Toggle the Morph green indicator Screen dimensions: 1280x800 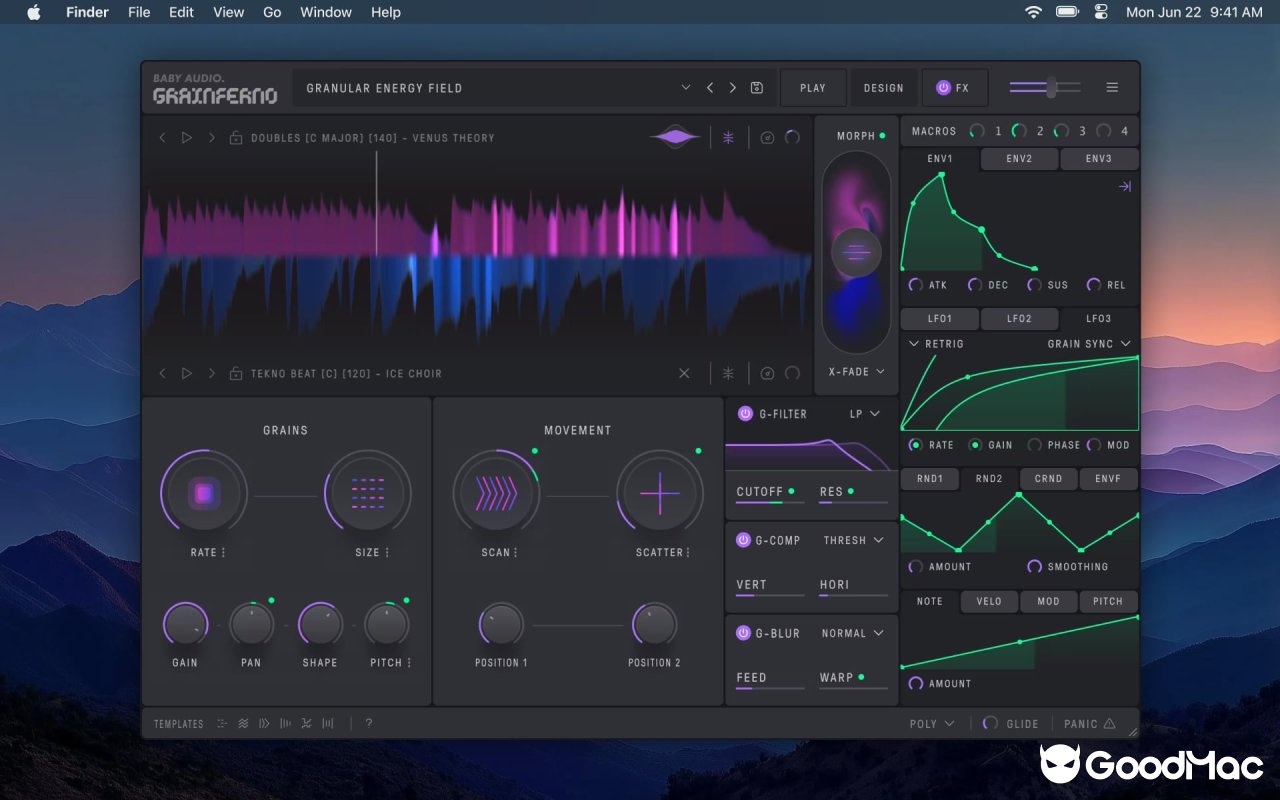coord(882,136)
